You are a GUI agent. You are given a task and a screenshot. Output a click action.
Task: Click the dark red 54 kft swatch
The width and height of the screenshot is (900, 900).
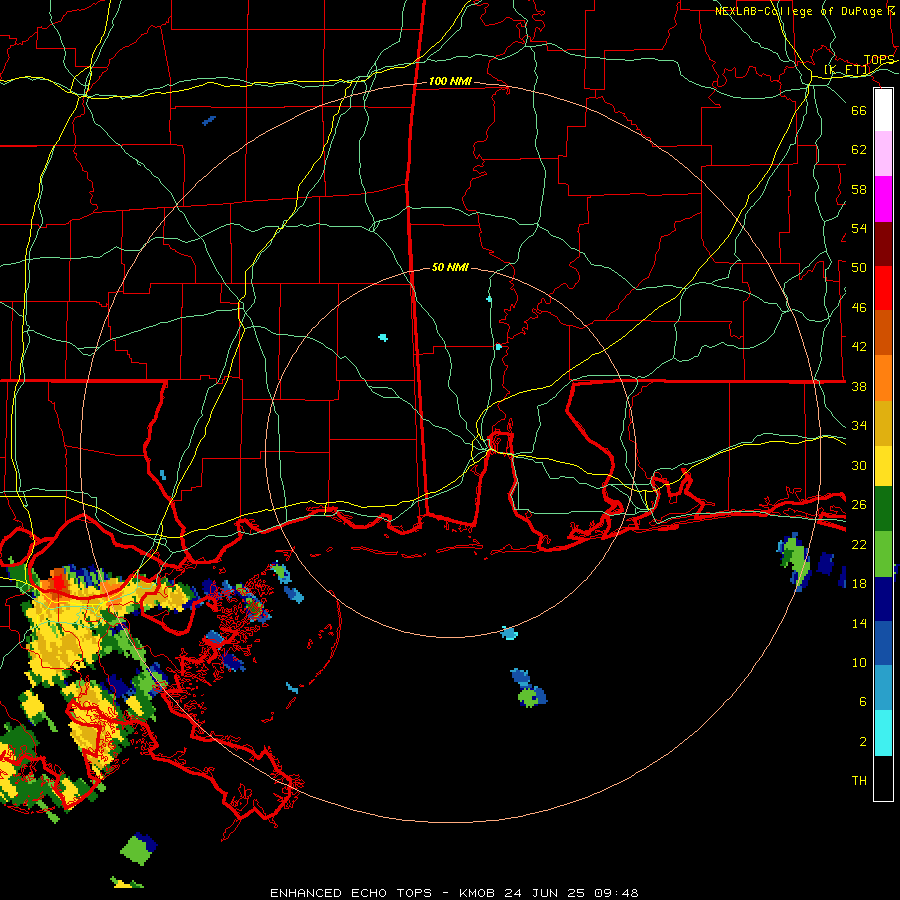(883, 243)
